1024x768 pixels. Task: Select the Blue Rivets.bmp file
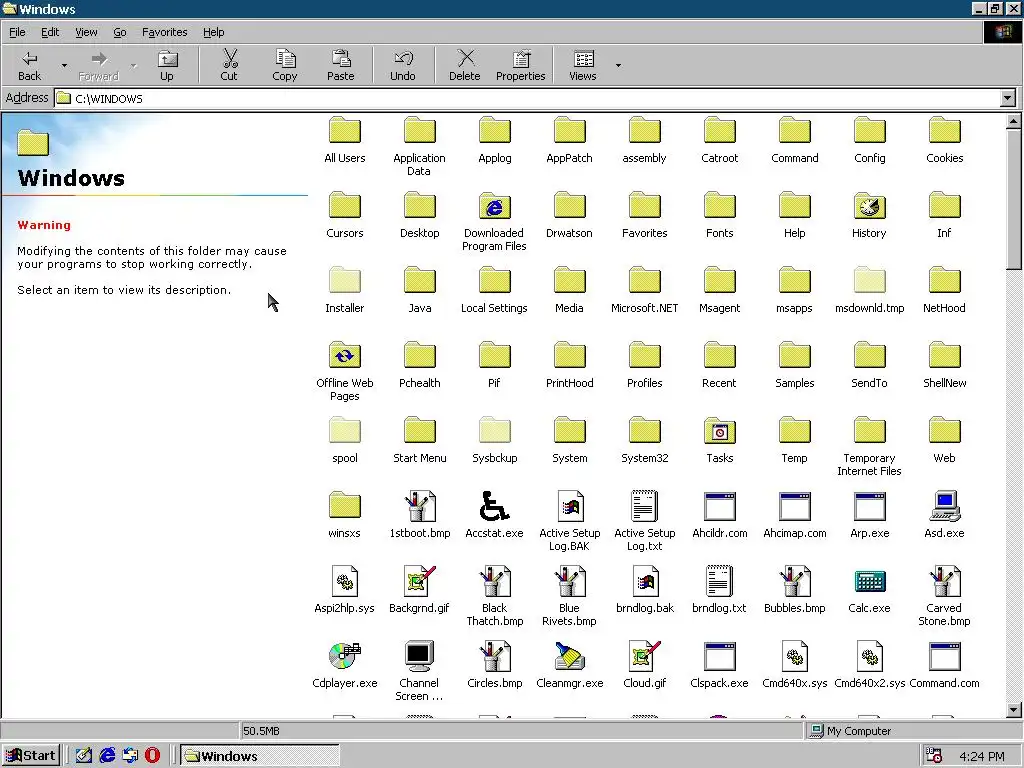(x=569, y=597)
